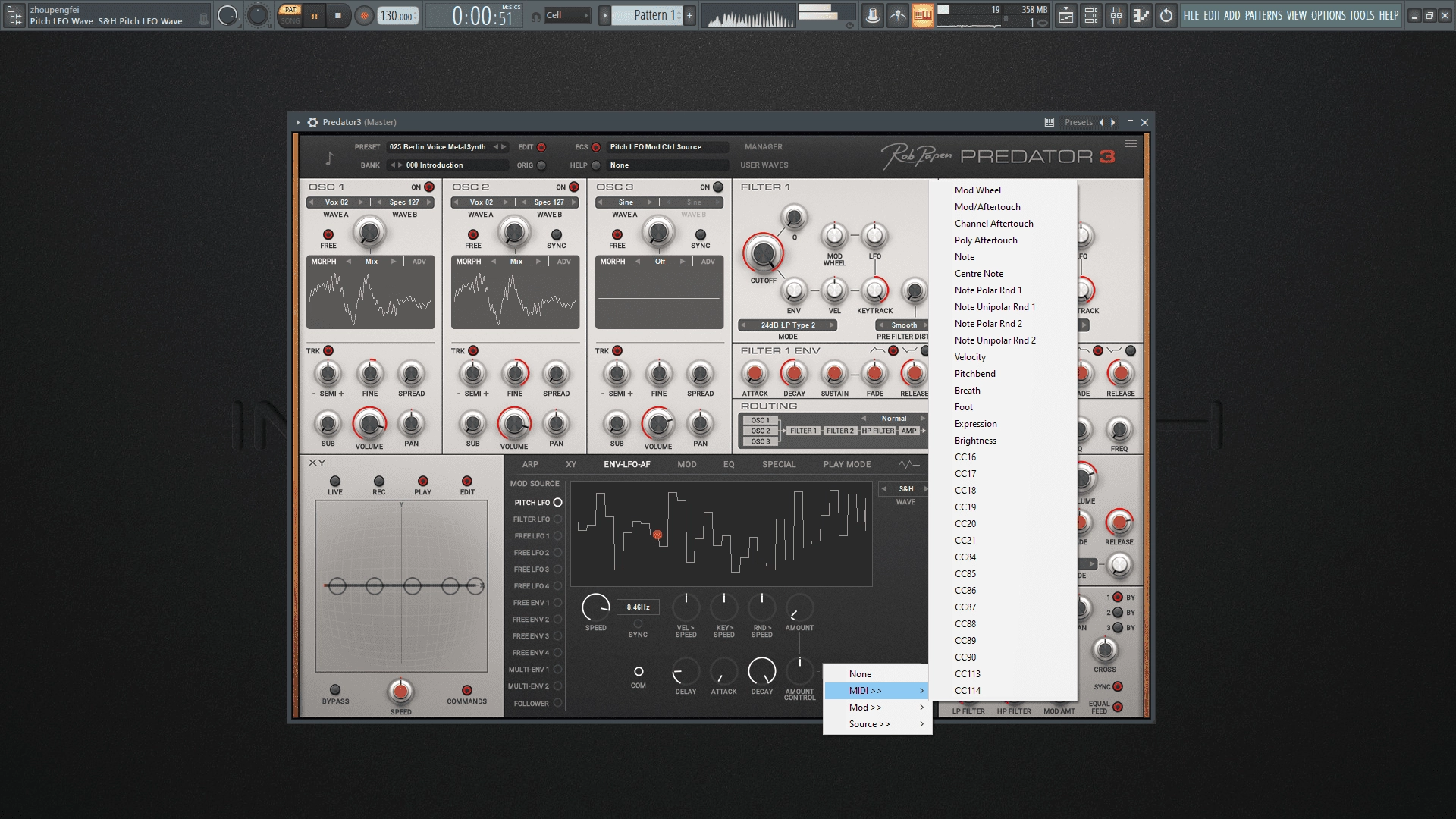
Task: Select FOLLOWER mod source
Action: click(x=537, y=704)
